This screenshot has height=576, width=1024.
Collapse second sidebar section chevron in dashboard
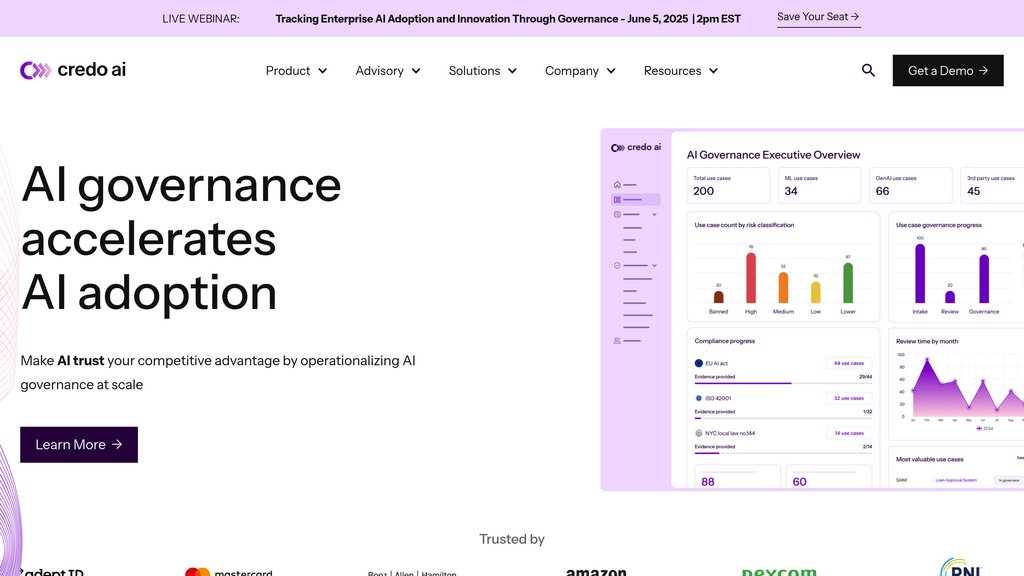655,265
